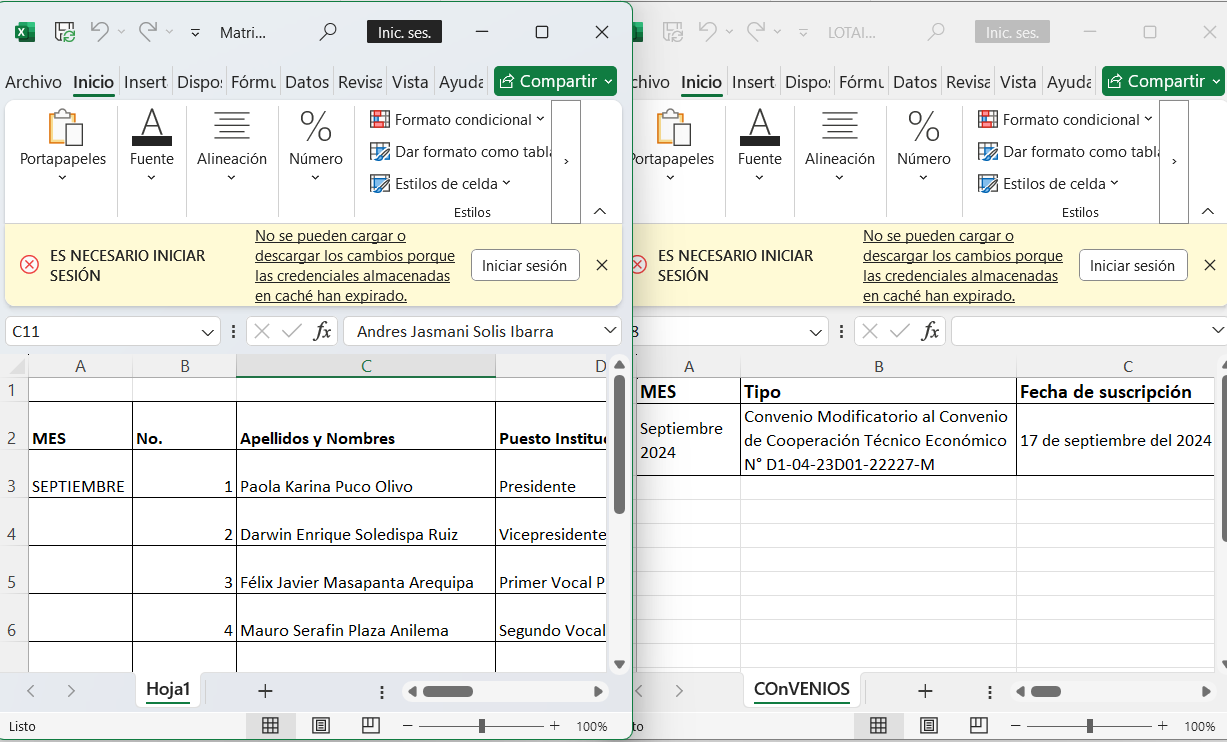Click the insert function fx icon in left window
Image resolution: width=1227 pixels, height=742 pixels.
[322, 331]
